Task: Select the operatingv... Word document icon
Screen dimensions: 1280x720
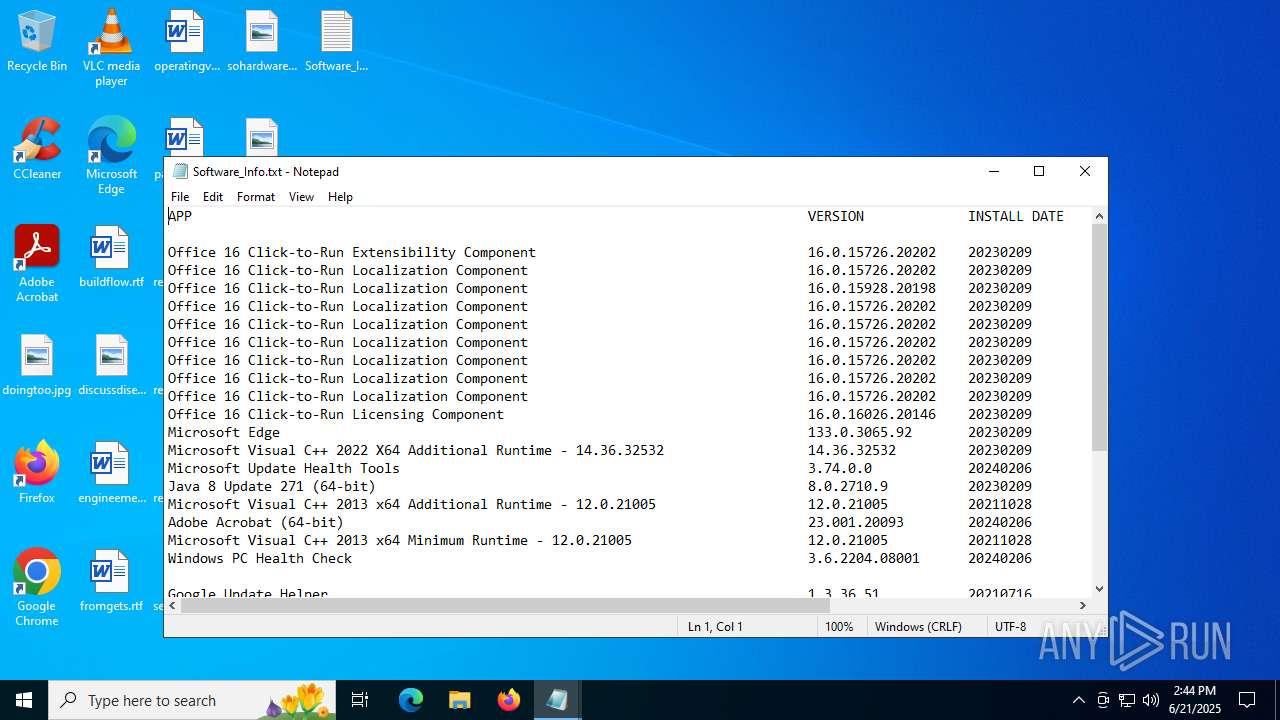Action: [x=186, y=42]
